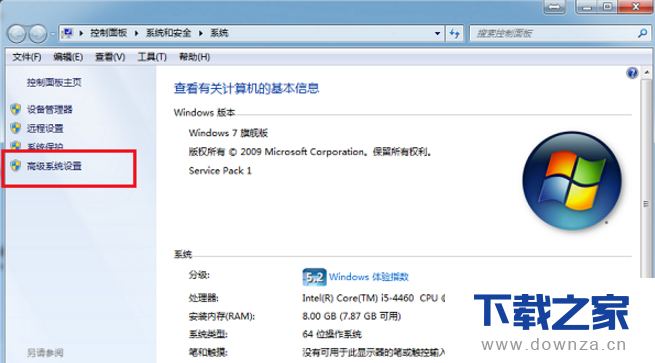
Task: Click the 系统 breadcrumb segment
Action: [219, 33]
